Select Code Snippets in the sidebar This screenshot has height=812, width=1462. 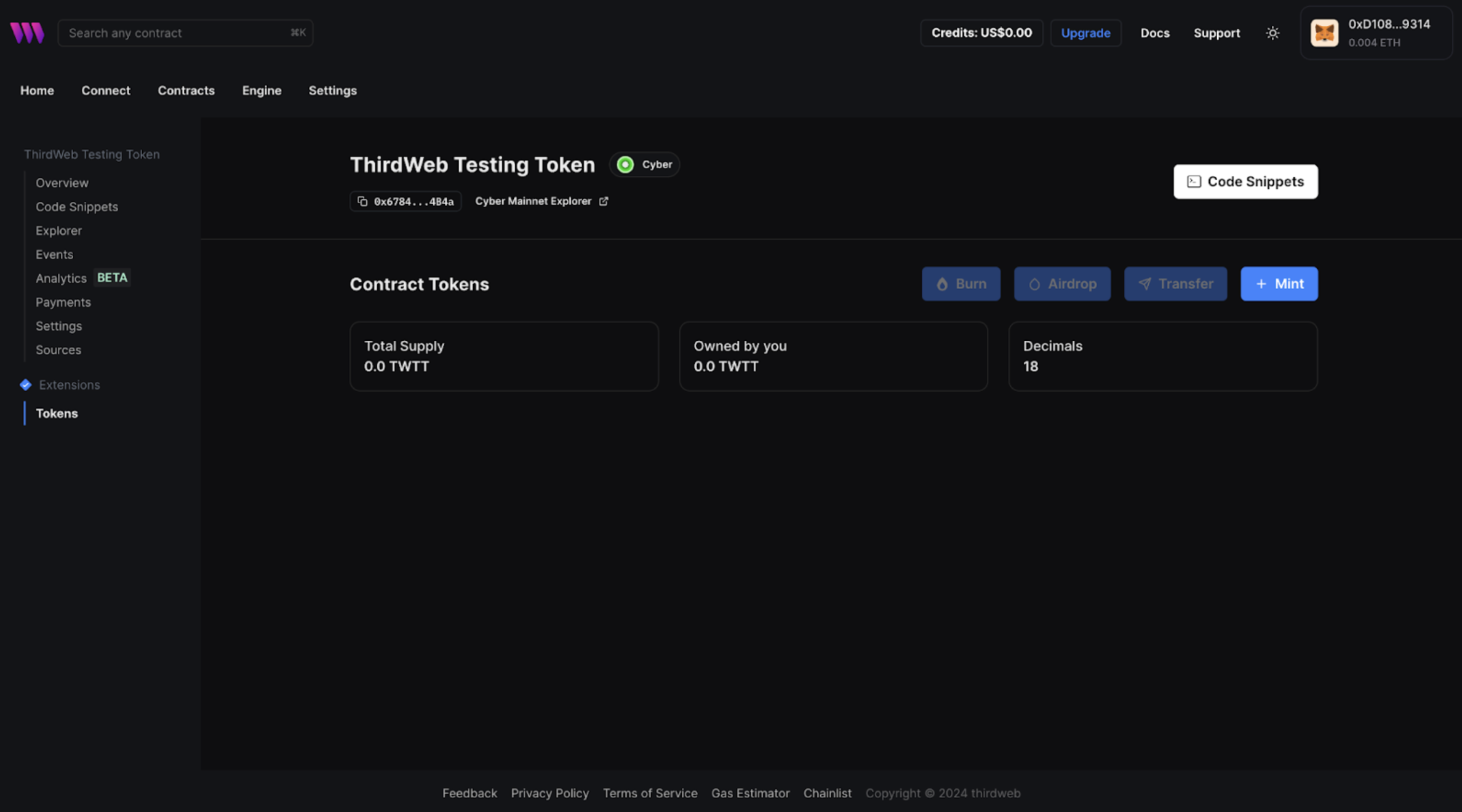pos(77,207)
